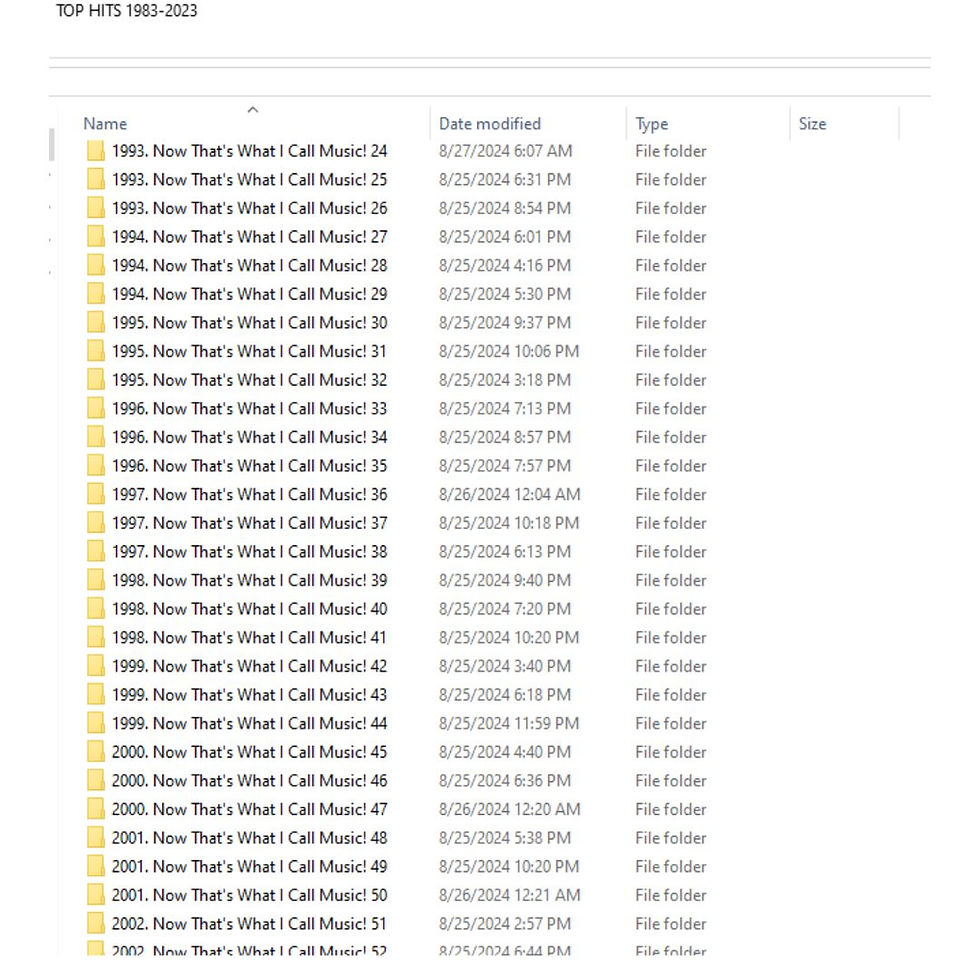Viewport: 980px width, 980px height.
Task: Sort files by Name column header
Action: (x=105, y=124)
